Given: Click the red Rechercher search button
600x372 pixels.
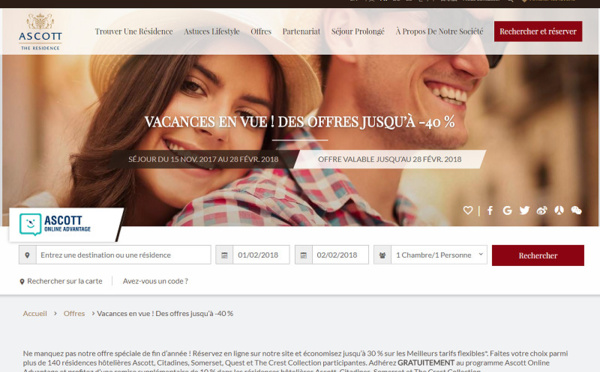Looking at the screenshot, I should point(538,255).
